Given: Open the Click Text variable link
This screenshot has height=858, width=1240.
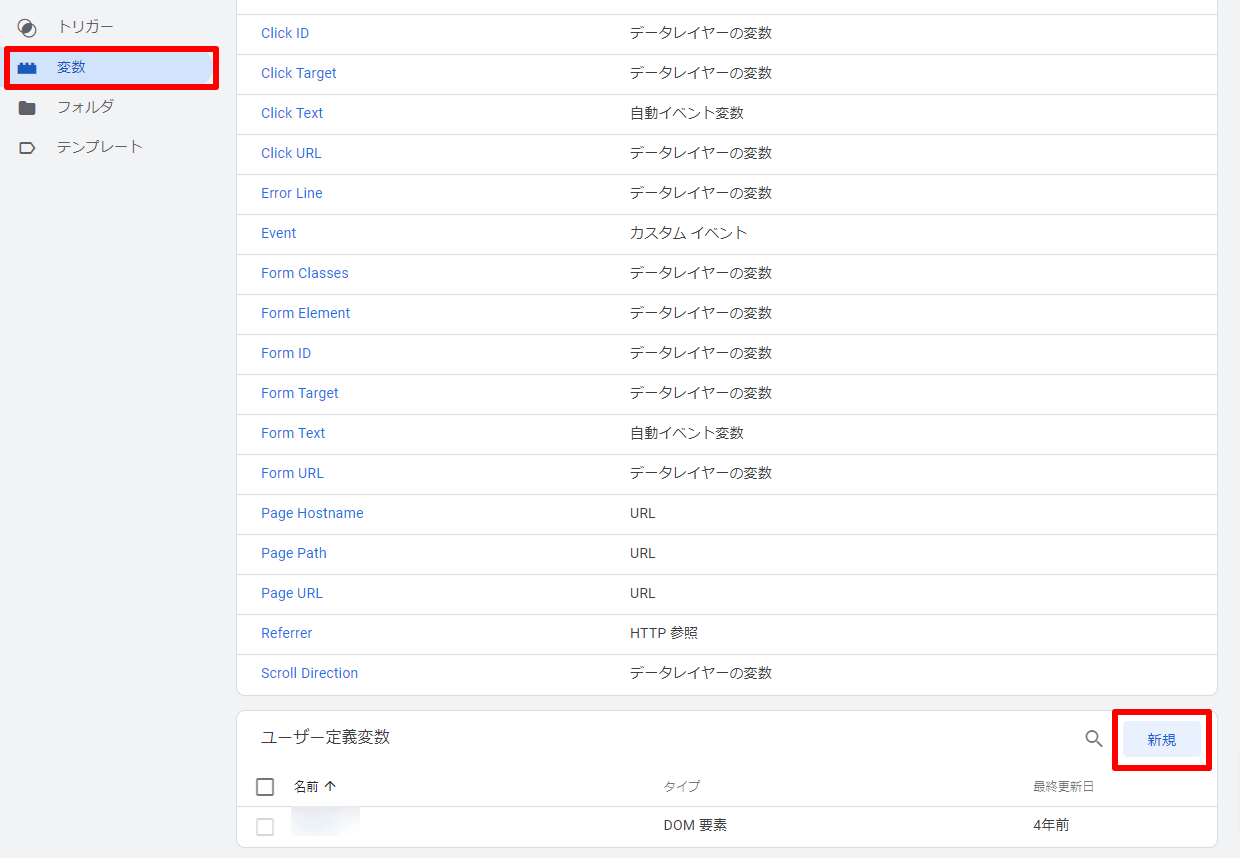Looking at the screenshot, I should coord(292,113).
